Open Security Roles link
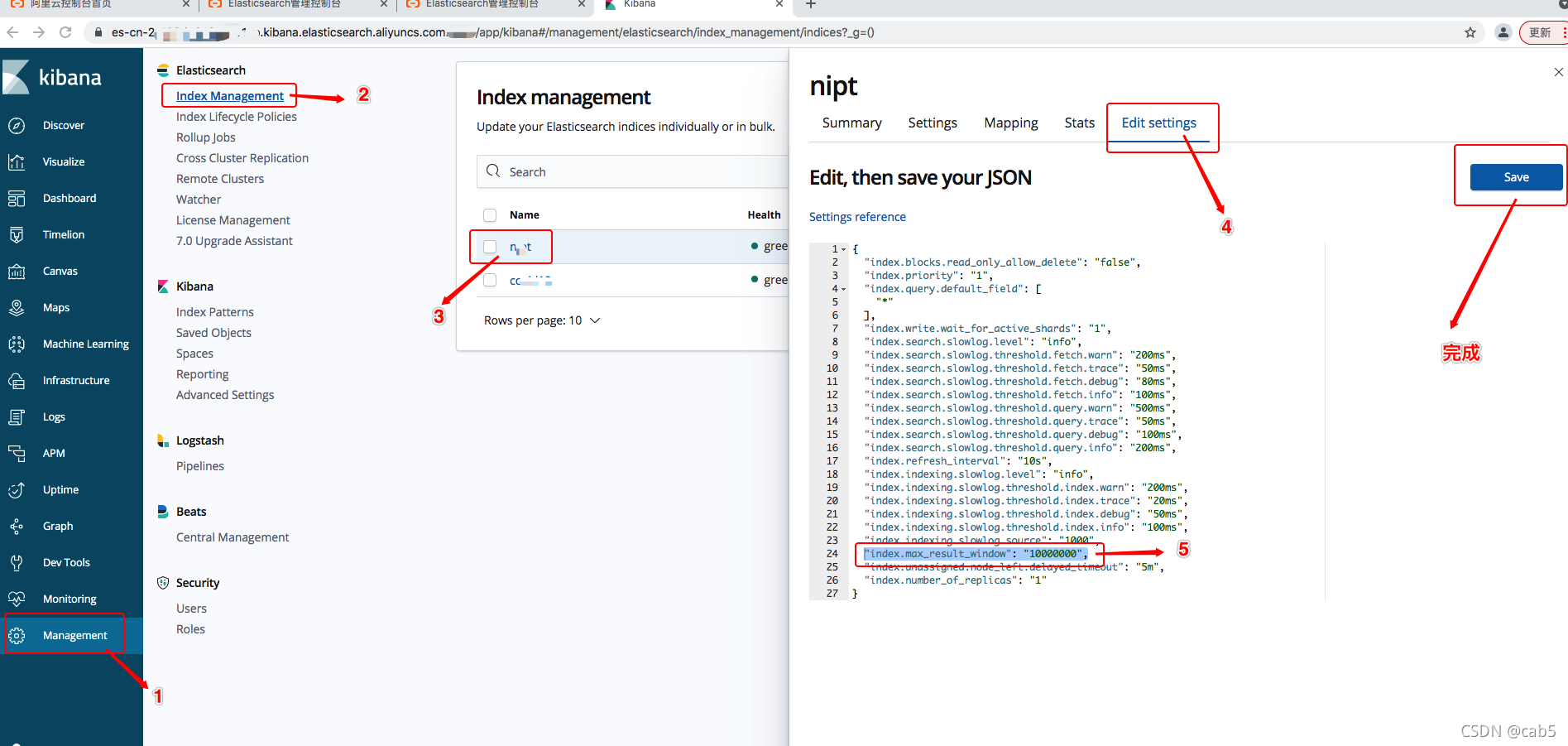 click(x=190, y=629)
